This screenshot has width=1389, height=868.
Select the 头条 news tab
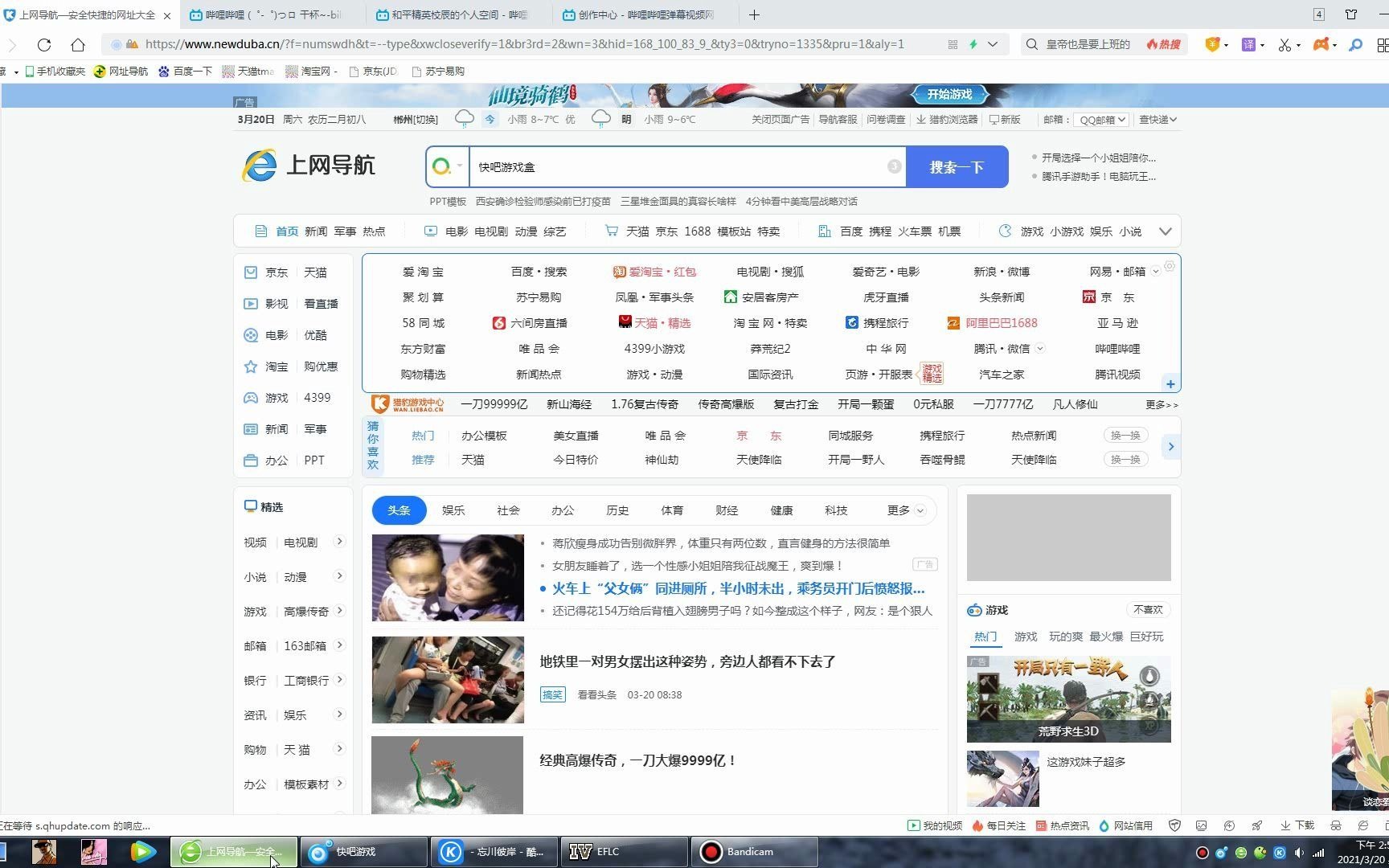coord(399,510)
